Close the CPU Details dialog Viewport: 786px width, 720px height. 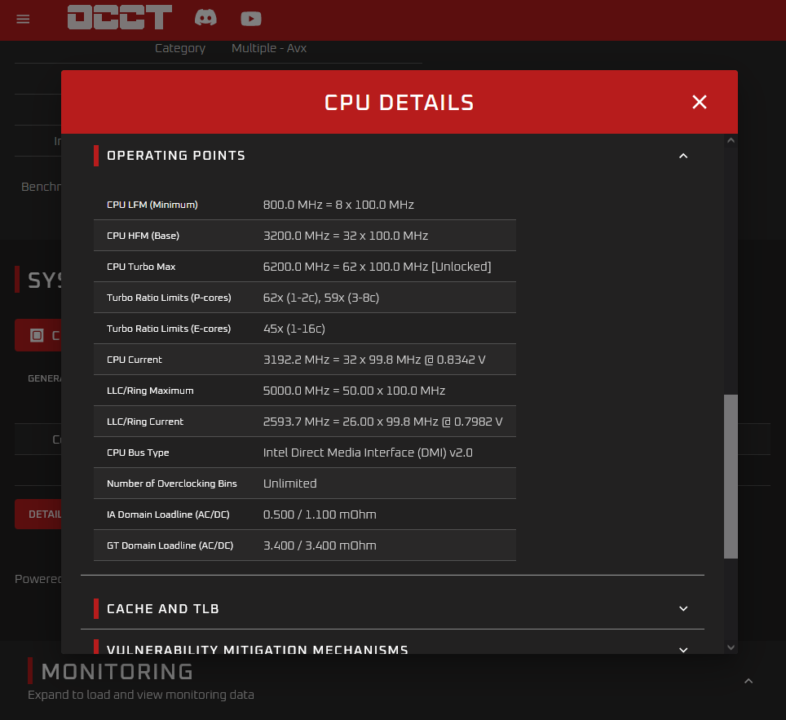point(699,102)
